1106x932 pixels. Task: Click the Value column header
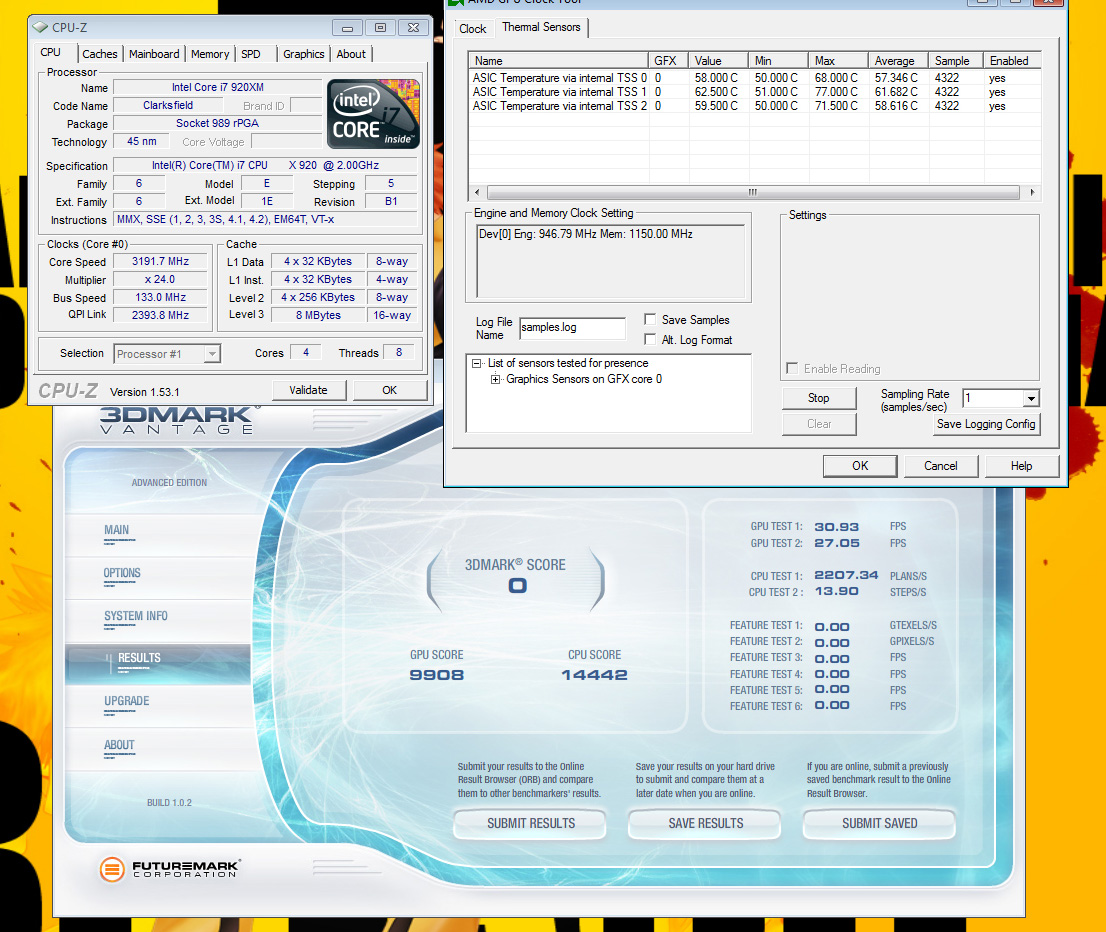[718, 61]
